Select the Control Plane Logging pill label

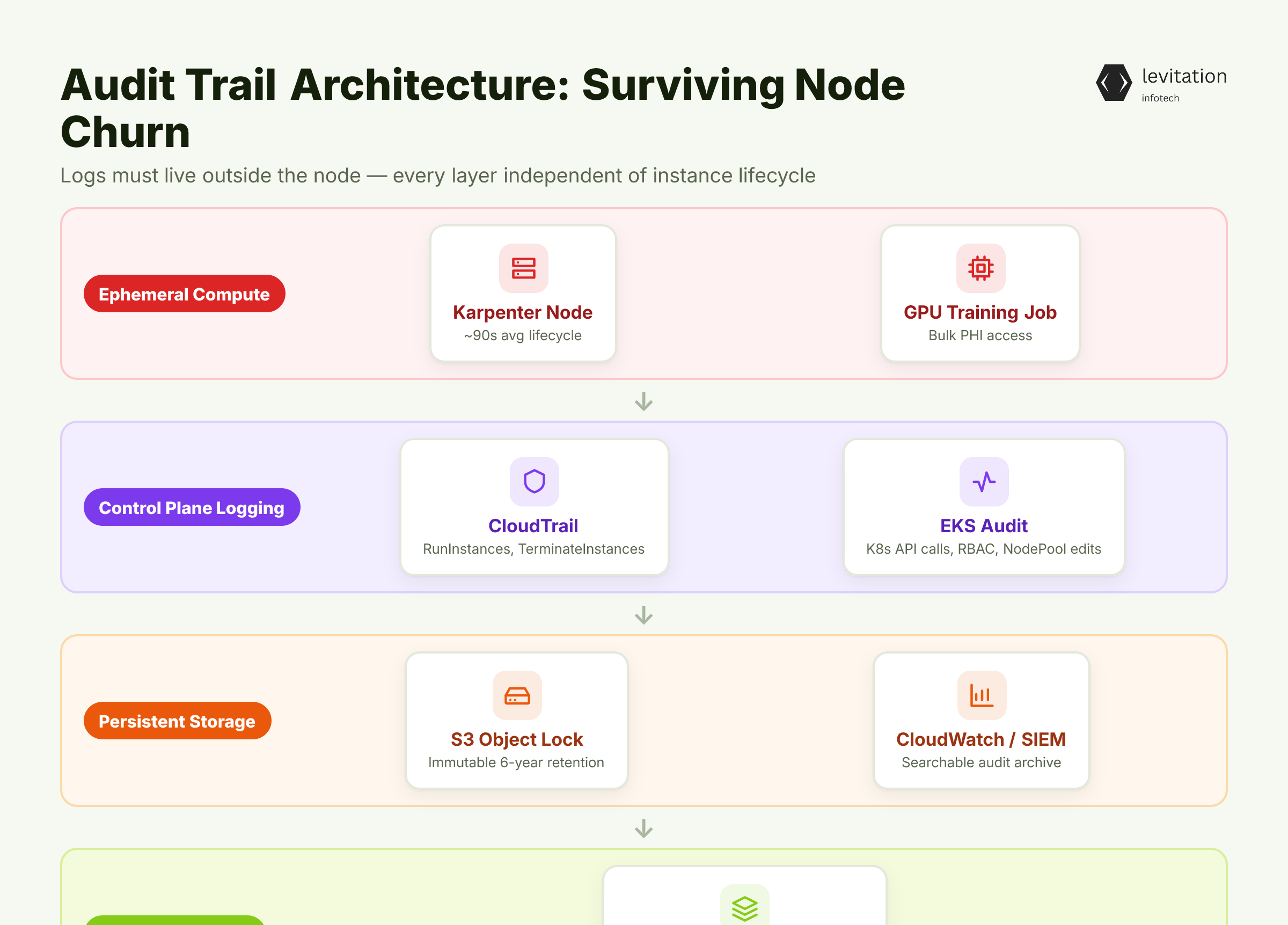(192, 507)
